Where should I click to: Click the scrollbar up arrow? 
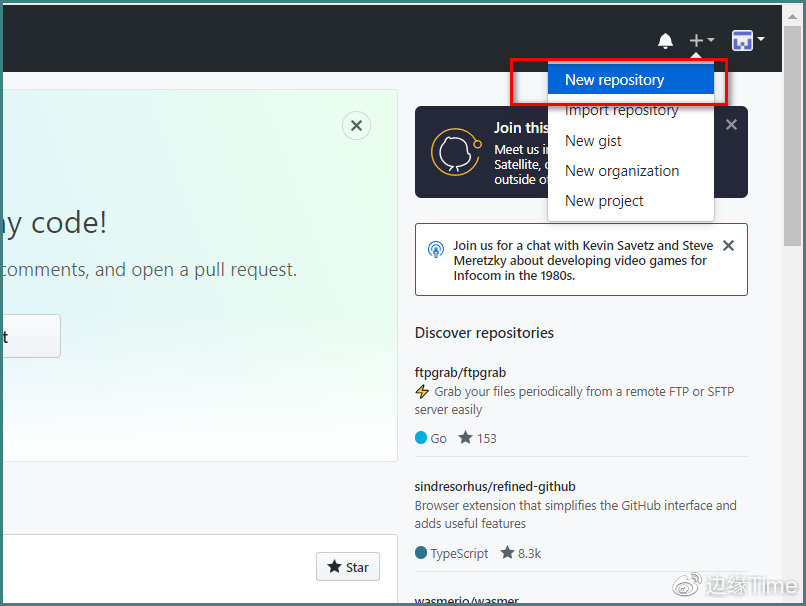(792, 16)
